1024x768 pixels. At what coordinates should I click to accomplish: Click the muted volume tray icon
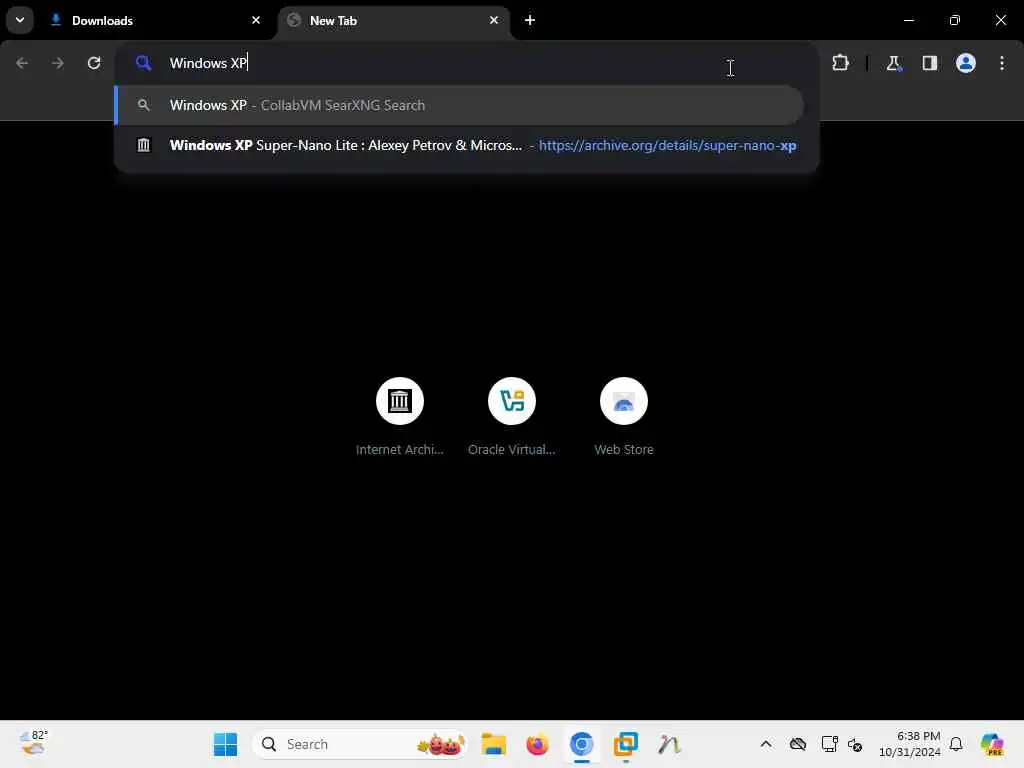855,744
